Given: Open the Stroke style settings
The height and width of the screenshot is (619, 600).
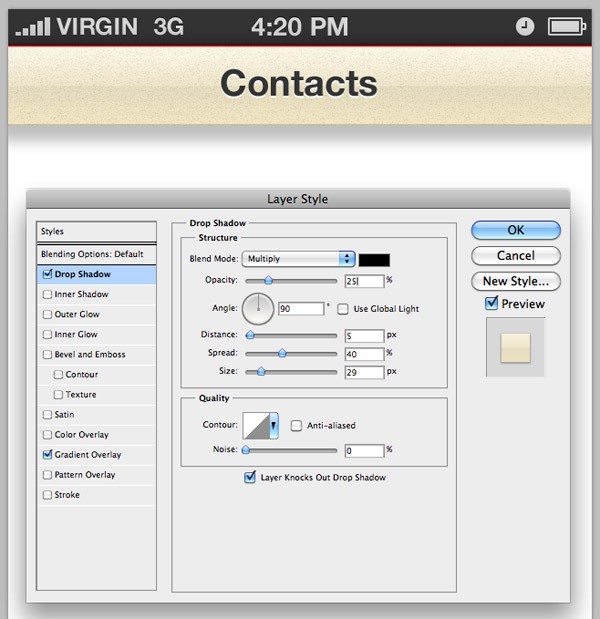Looking at the screenshot, I should (67, 495).
